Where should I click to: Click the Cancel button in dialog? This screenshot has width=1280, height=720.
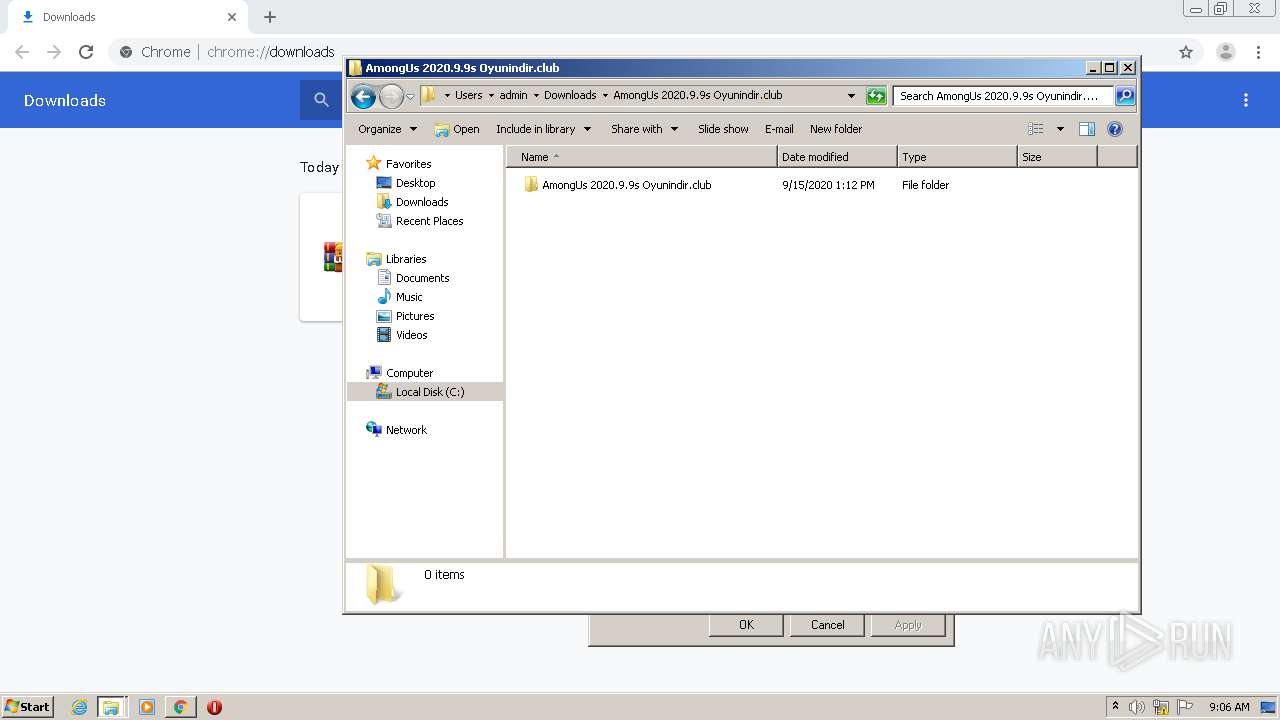[827, 625]
